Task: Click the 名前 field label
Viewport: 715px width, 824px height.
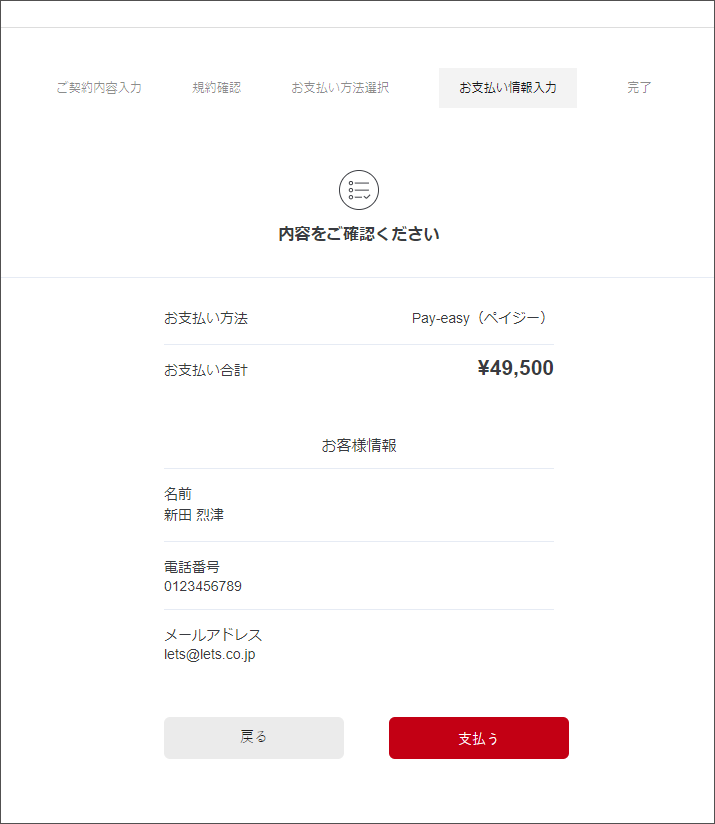Action: tap(178, 494)
